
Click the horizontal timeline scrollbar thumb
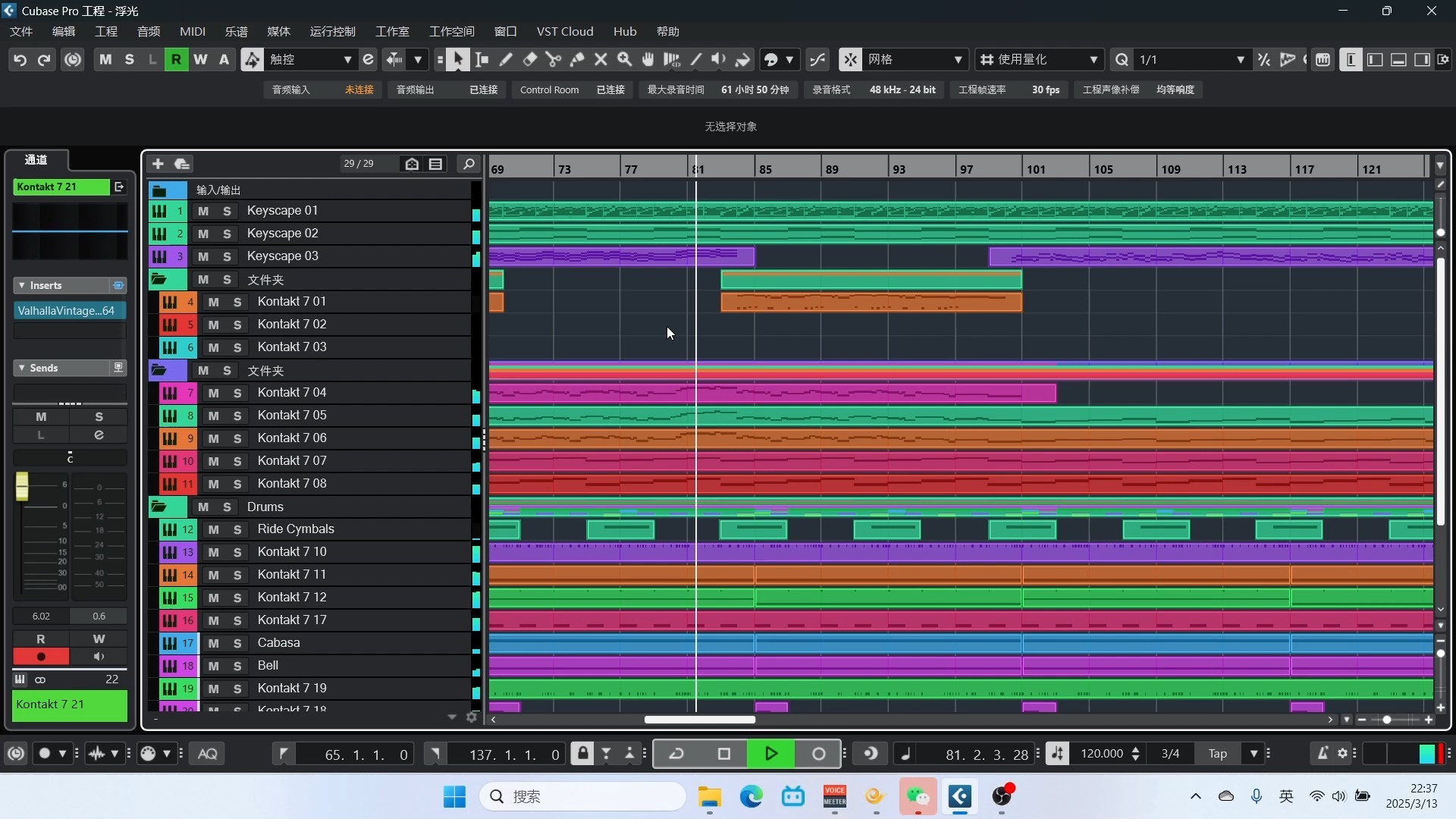tap(699, 720)
